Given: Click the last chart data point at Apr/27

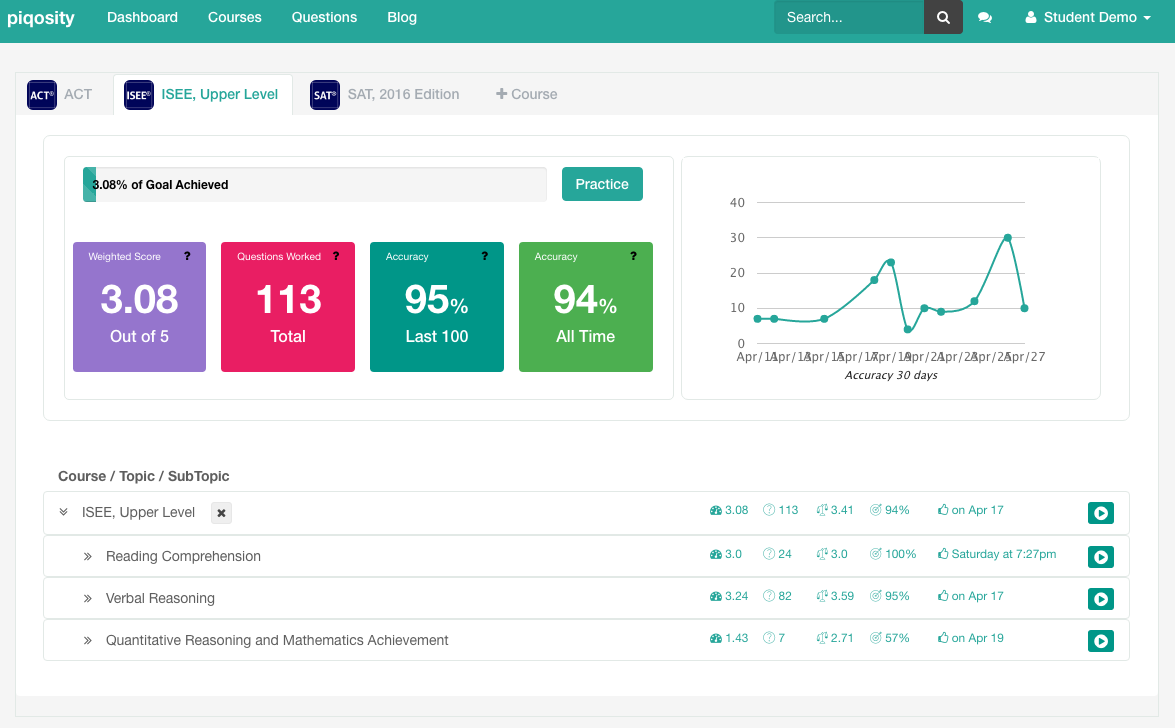Looking at the screenshot, I should (1024, 308).
